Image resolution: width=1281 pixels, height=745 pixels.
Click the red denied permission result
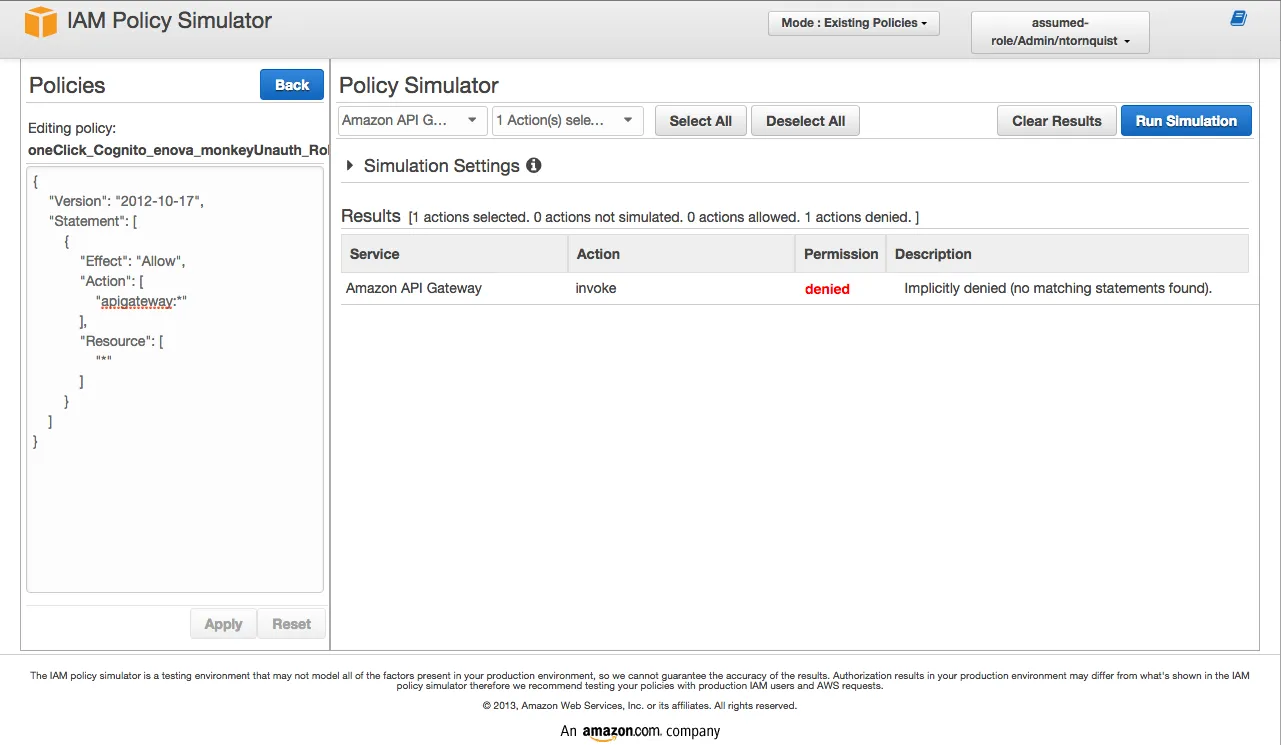[x=827, y=289]
